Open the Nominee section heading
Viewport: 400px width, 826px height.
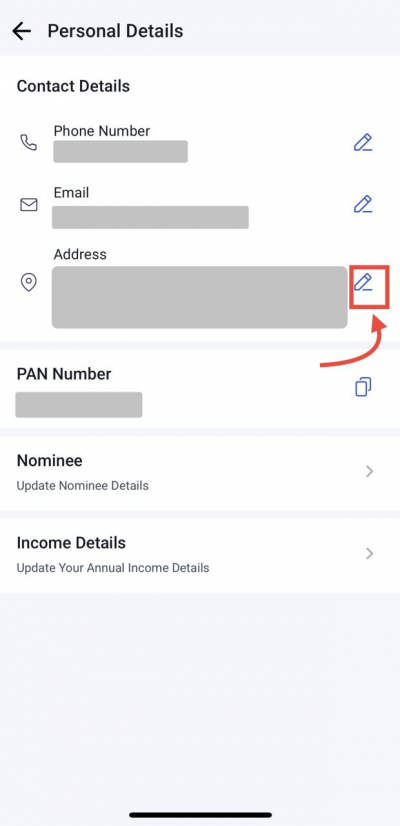point(50,460)
